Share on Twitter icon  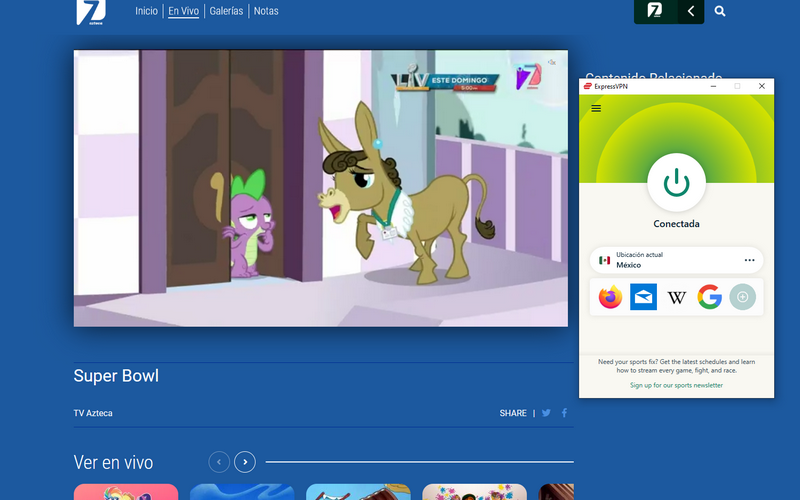(546, 413)
